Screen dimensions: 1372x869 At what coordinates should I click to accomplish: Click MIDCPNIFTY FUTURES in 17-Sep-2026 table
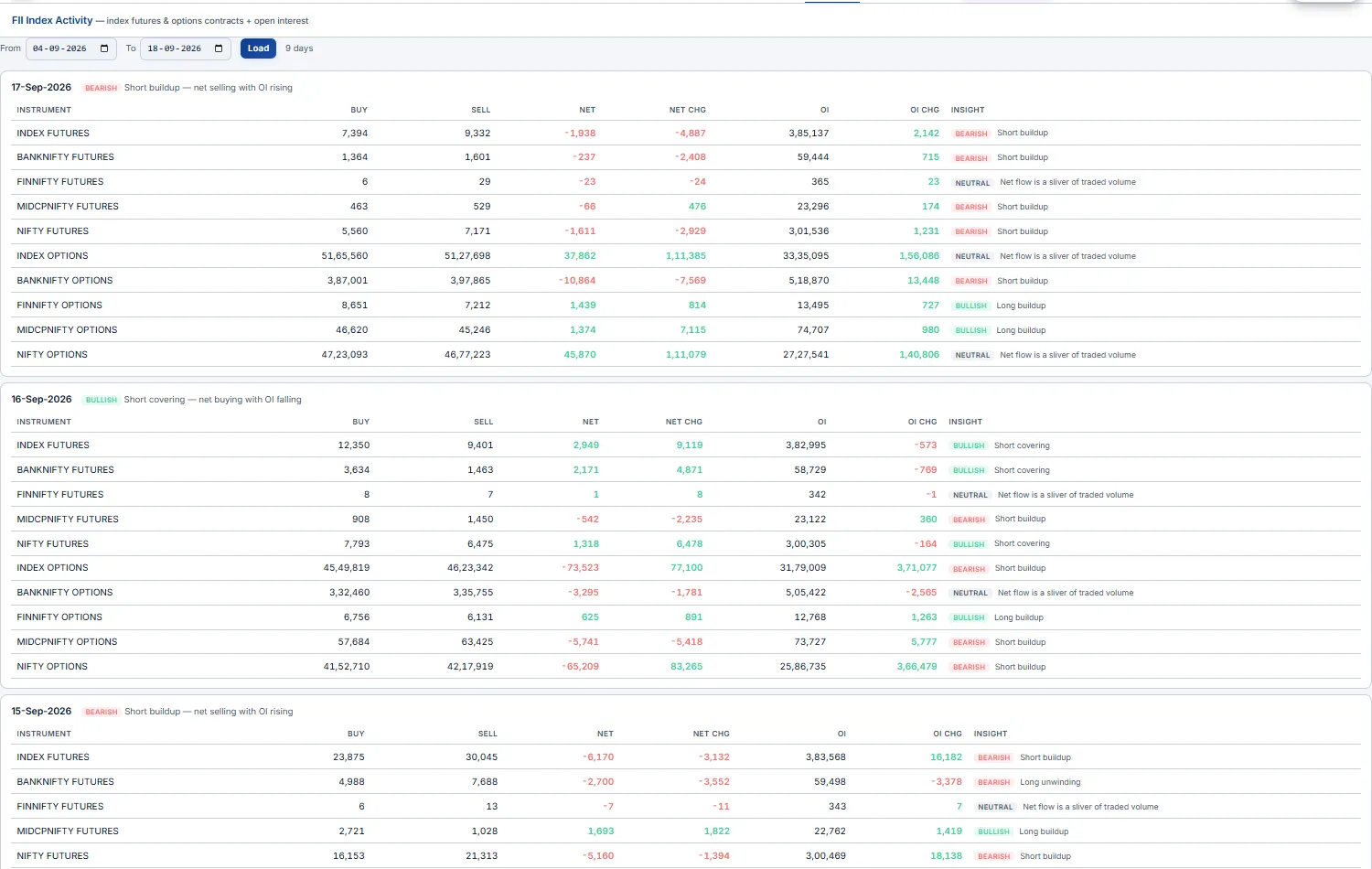pyautogui.click(x=68, y=207)
